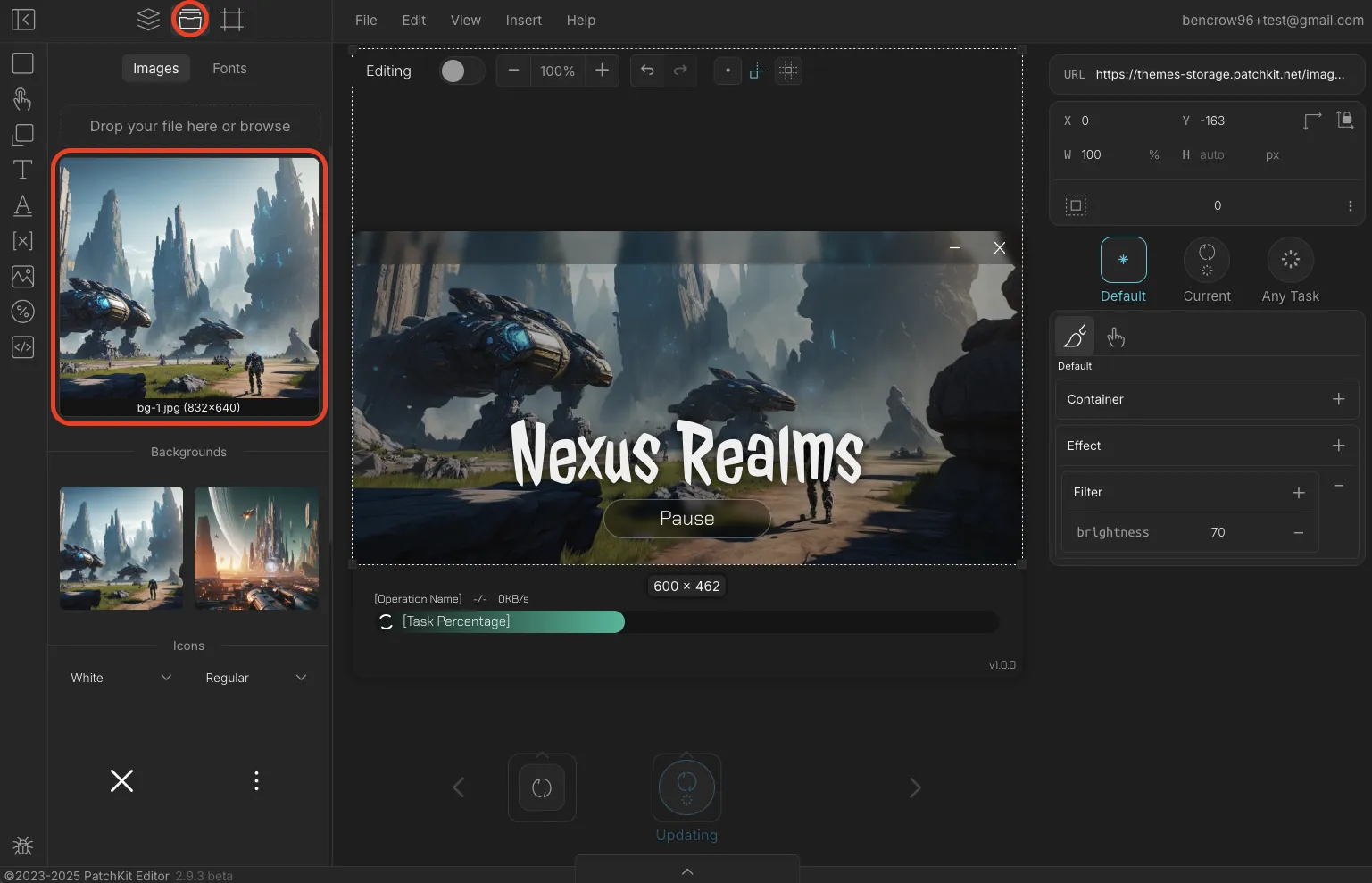Open the debug bug icon

pyautogui.click(x=23, y=845)
